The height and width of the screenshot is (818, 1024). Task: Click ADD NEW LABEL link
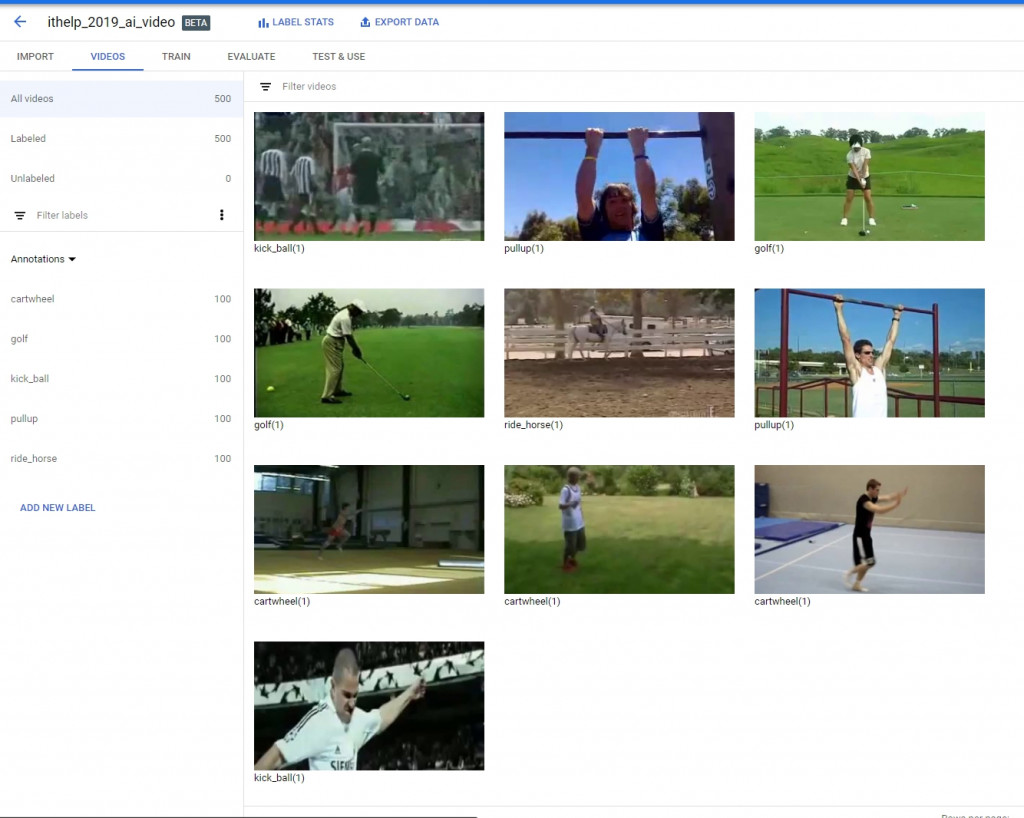pyautogui.click(x=57, y=507)
